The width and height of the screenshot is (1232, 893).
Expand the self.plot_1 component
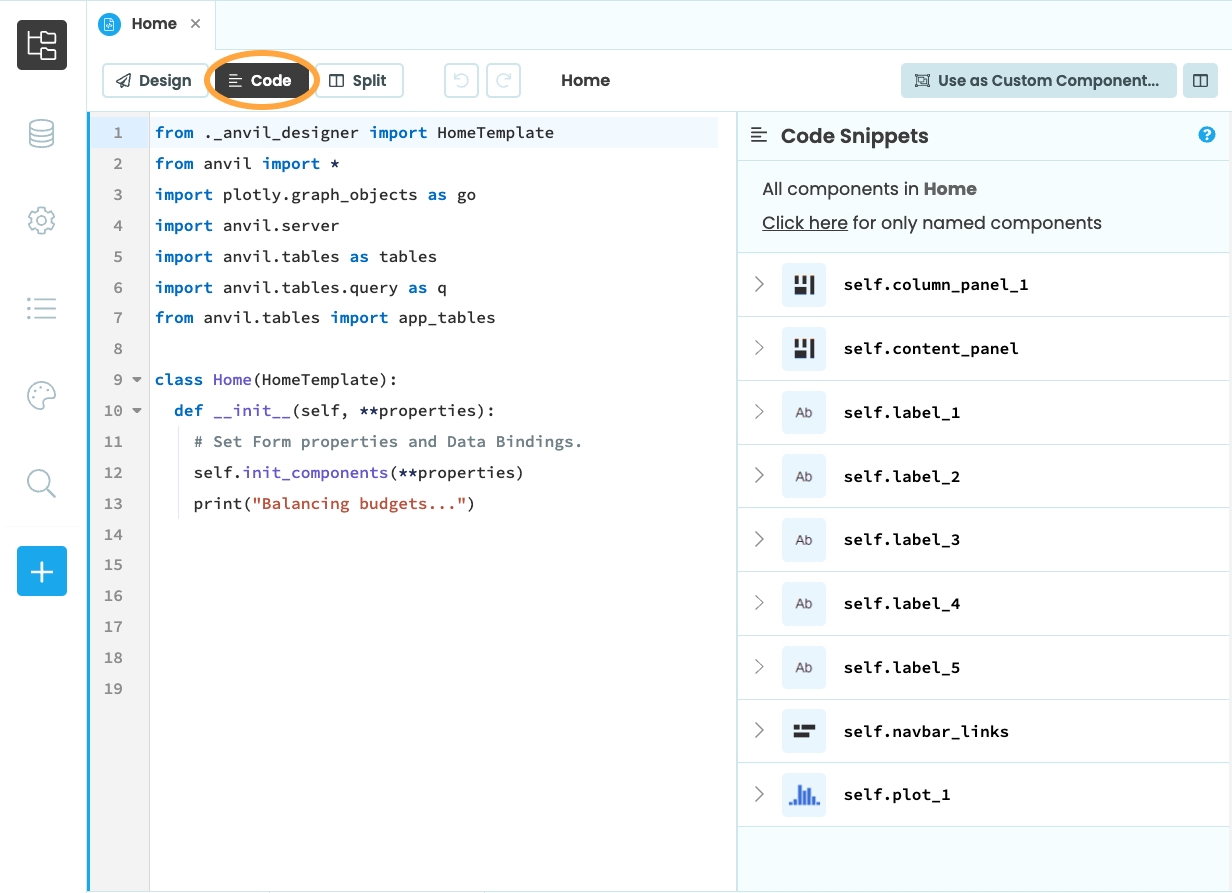[x=758, y=794]
